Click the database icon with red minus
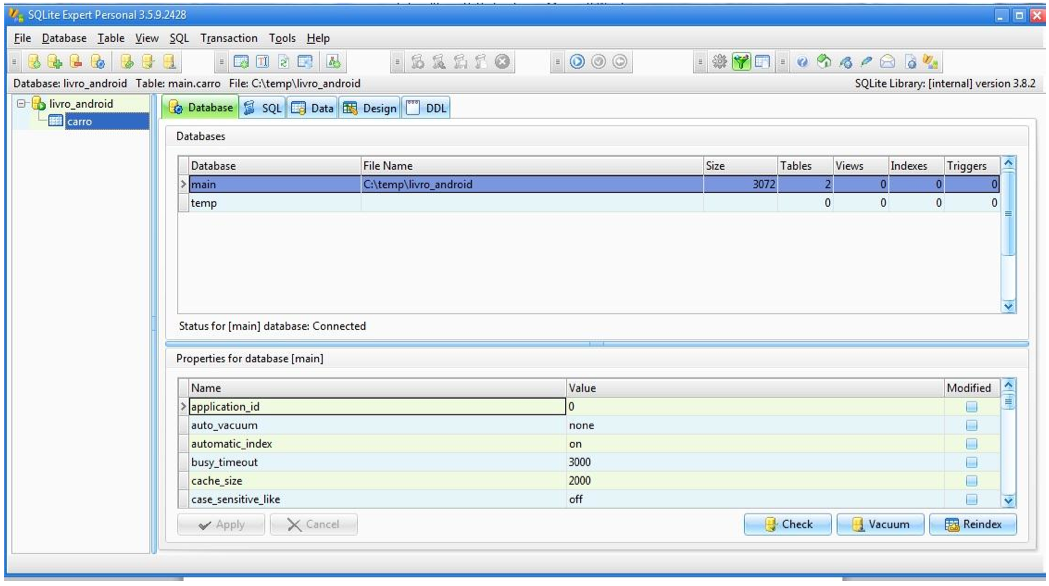This screenshot has width=1049, height=586. coord(76,62)
